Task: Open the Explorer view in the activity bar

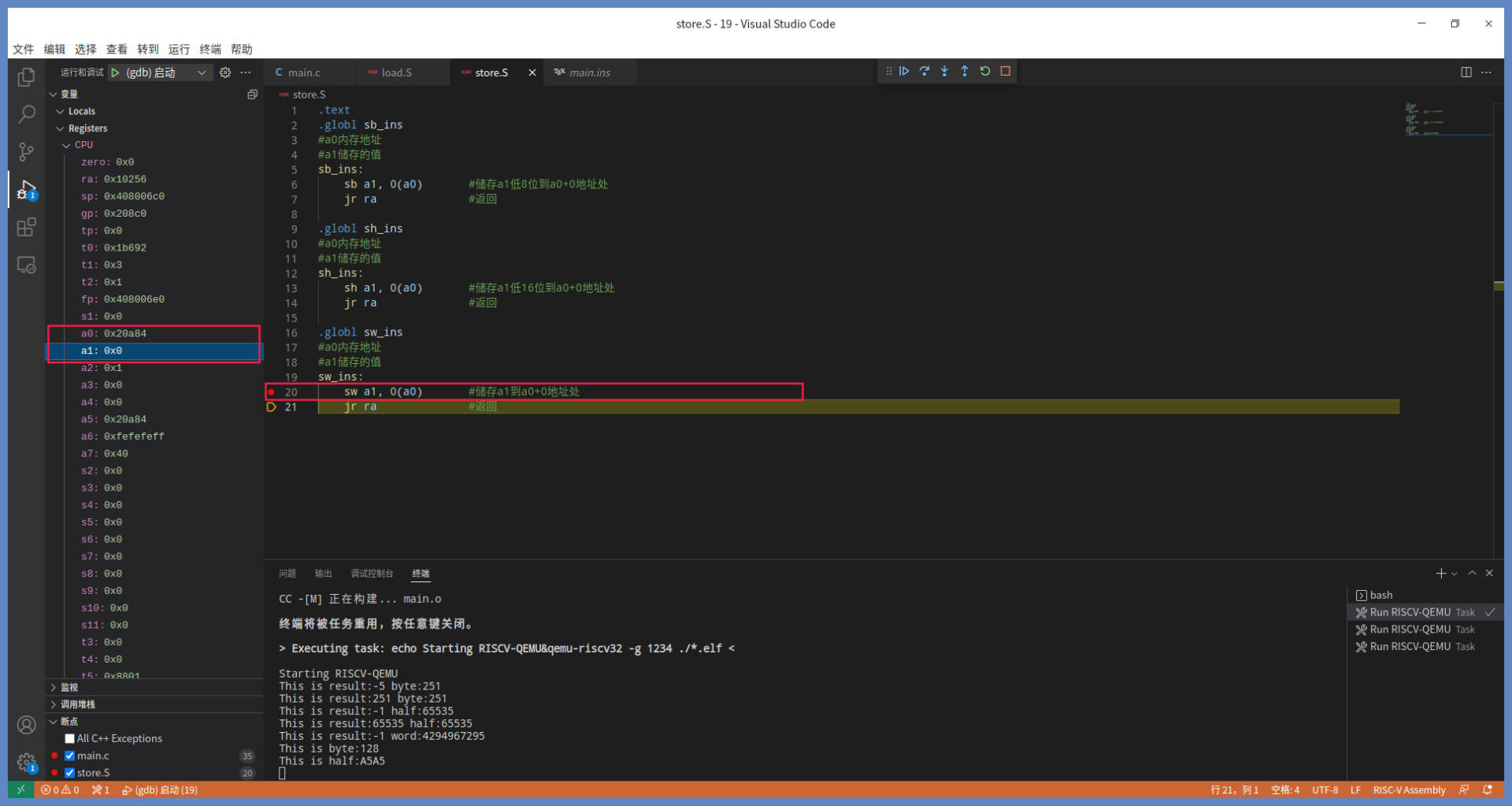Action: pos(27,77)
